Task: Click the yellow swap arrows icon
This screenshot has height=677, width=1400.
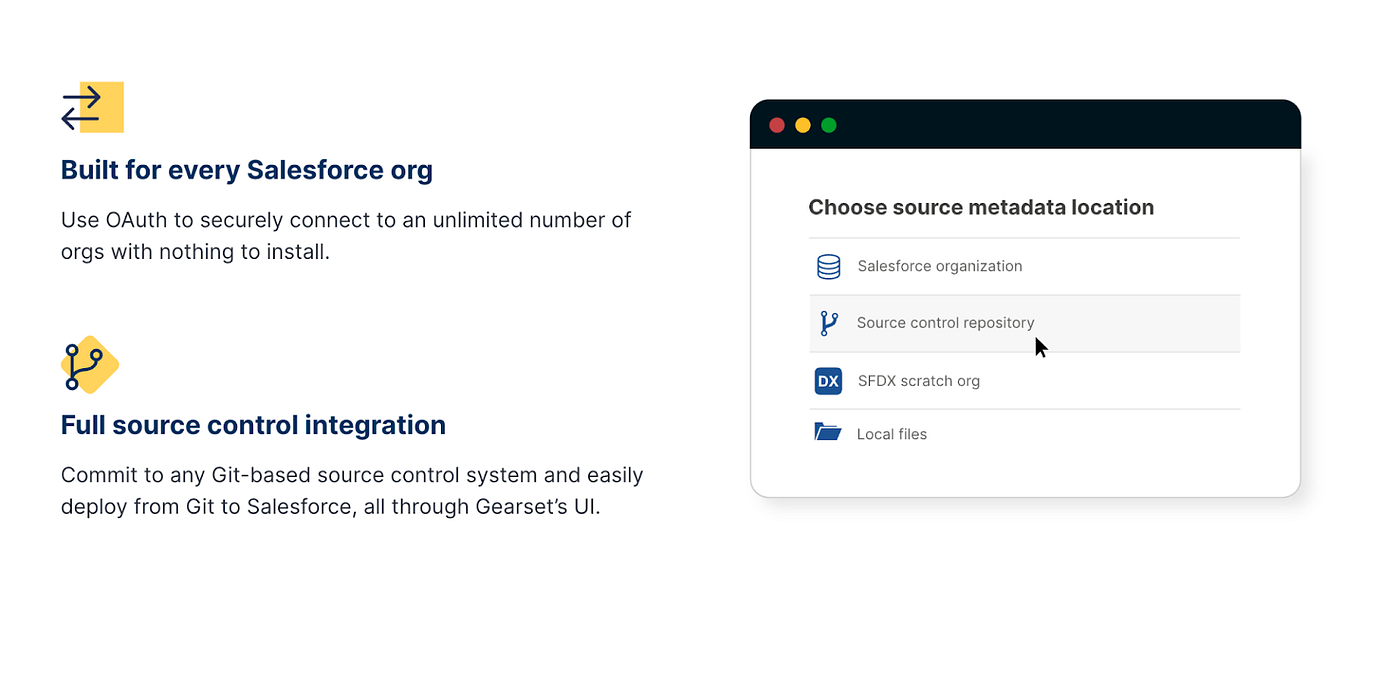Action: [92, 107]
